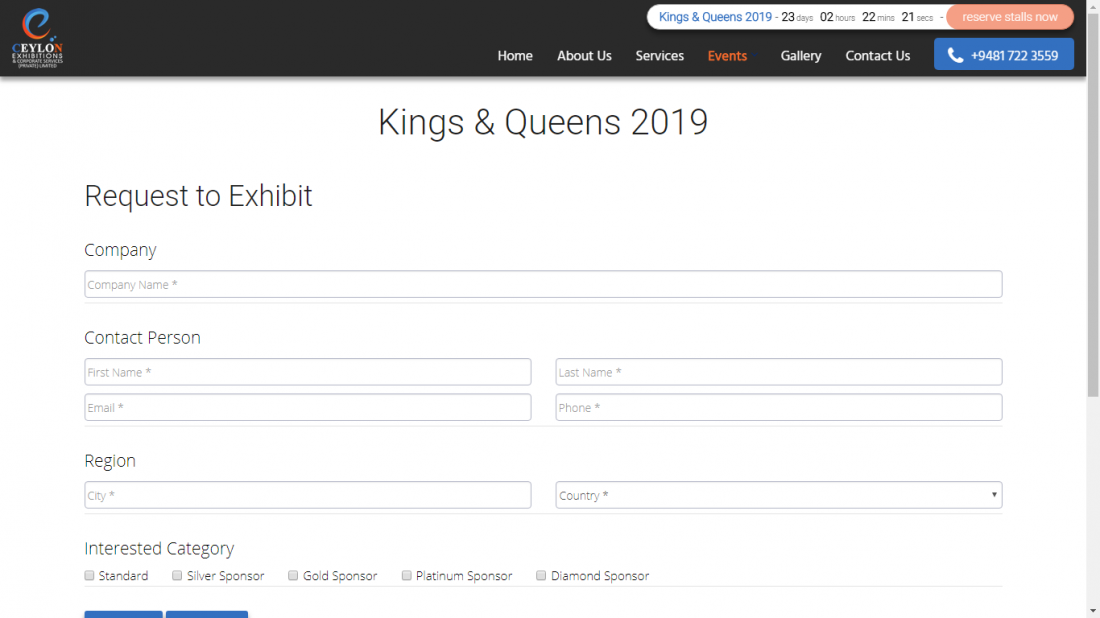The image size is (1100, 618).
Task: Click the Region section label
Action: click(109, 461)
